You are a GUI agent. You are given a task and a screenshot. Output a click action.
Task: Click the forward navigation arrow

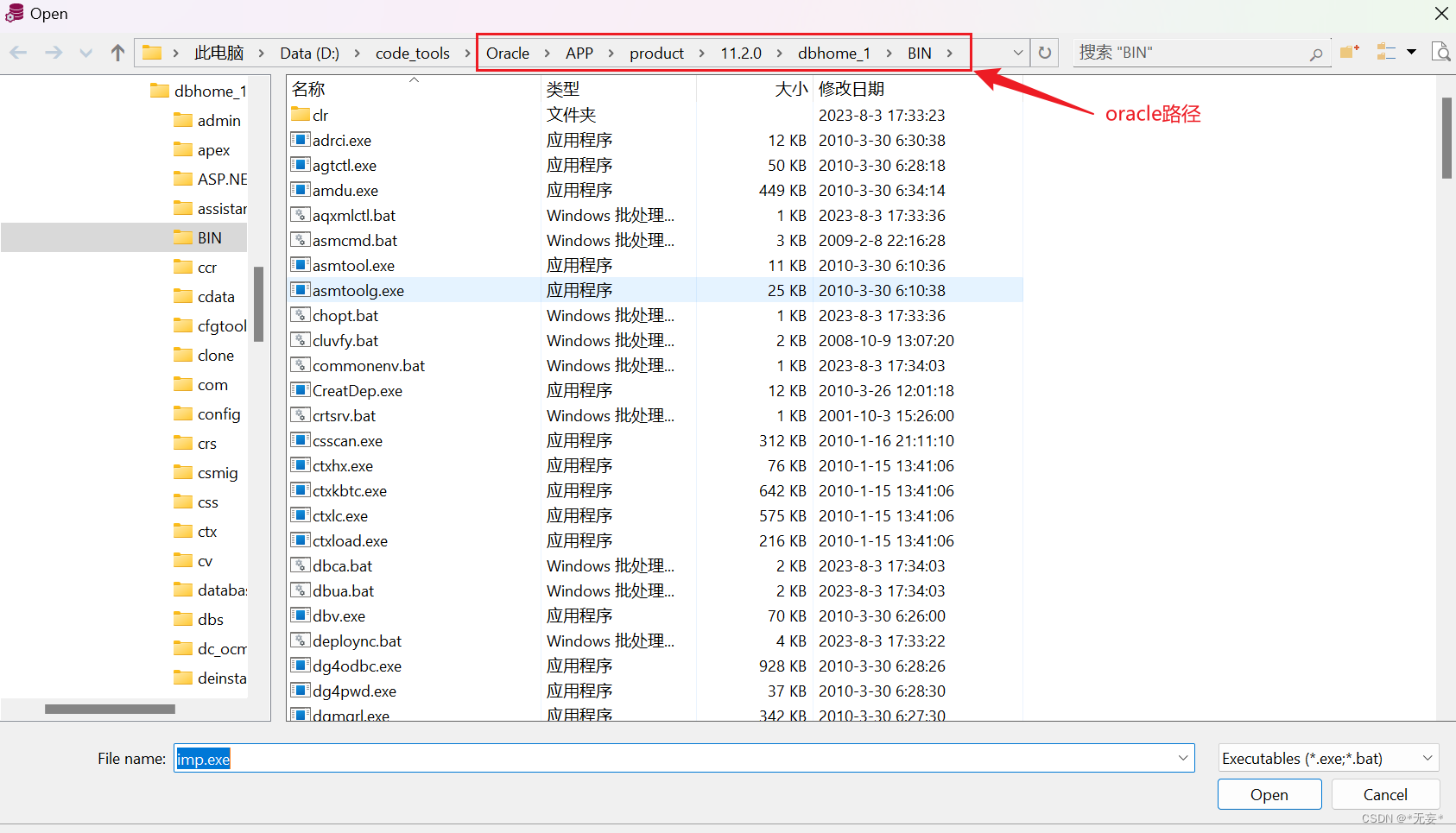pyautogui.click(x=53, y=52)
